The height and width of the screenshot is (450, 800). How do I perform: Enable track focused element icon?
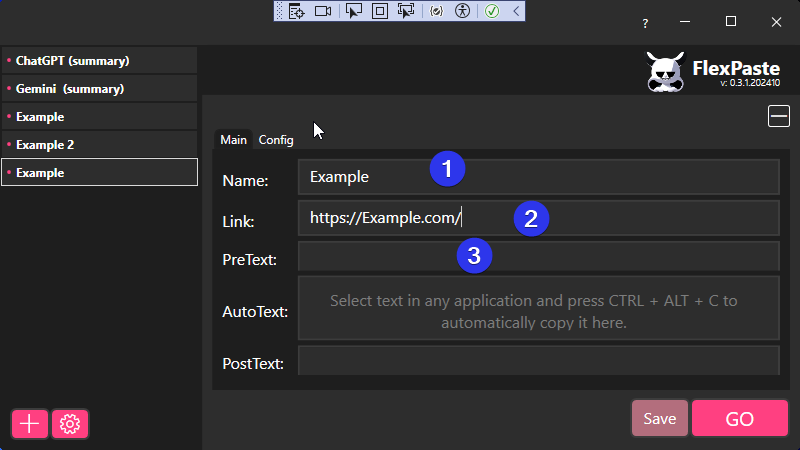(x=406, y=11)
